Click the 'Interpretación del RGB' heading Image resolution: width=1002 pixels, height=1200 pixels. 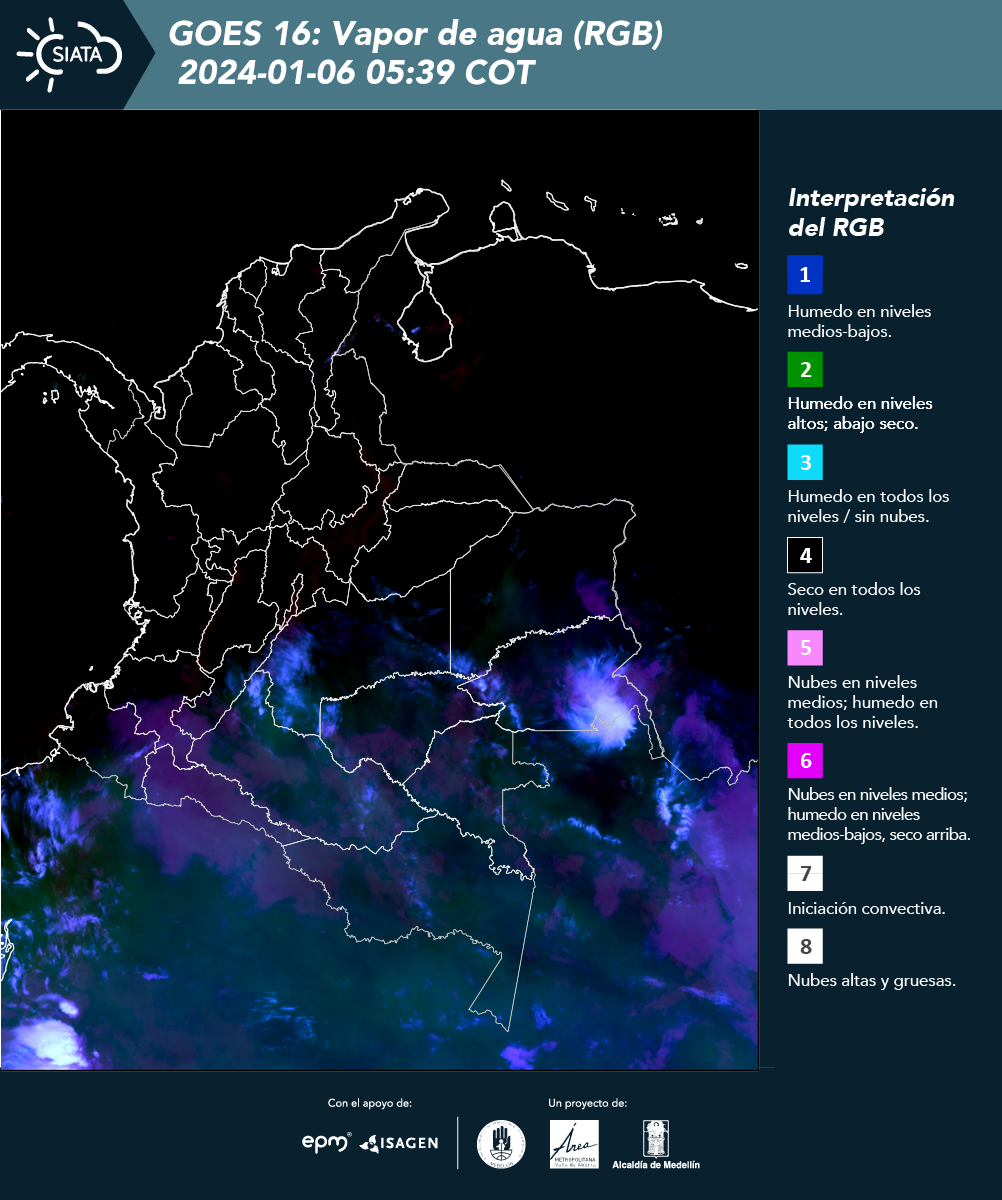coord(871,212)
